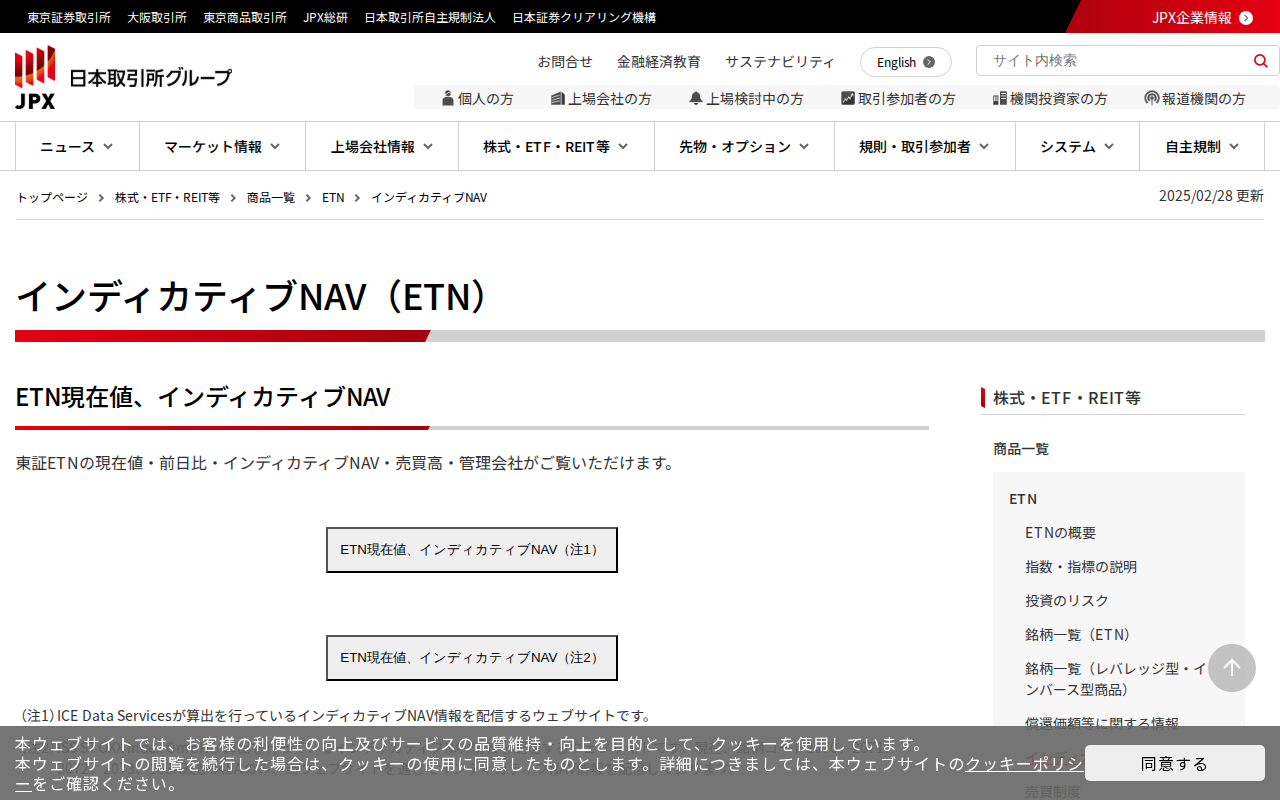
Task: Click the scroll-to-top arrow button
Action: [x=1232, y=668]
